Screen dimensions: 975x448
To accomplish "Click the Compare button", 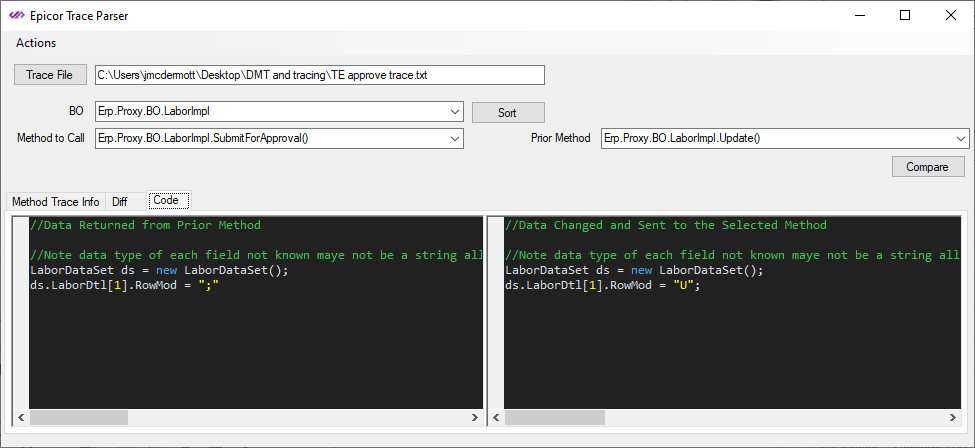I will (927, 167).
